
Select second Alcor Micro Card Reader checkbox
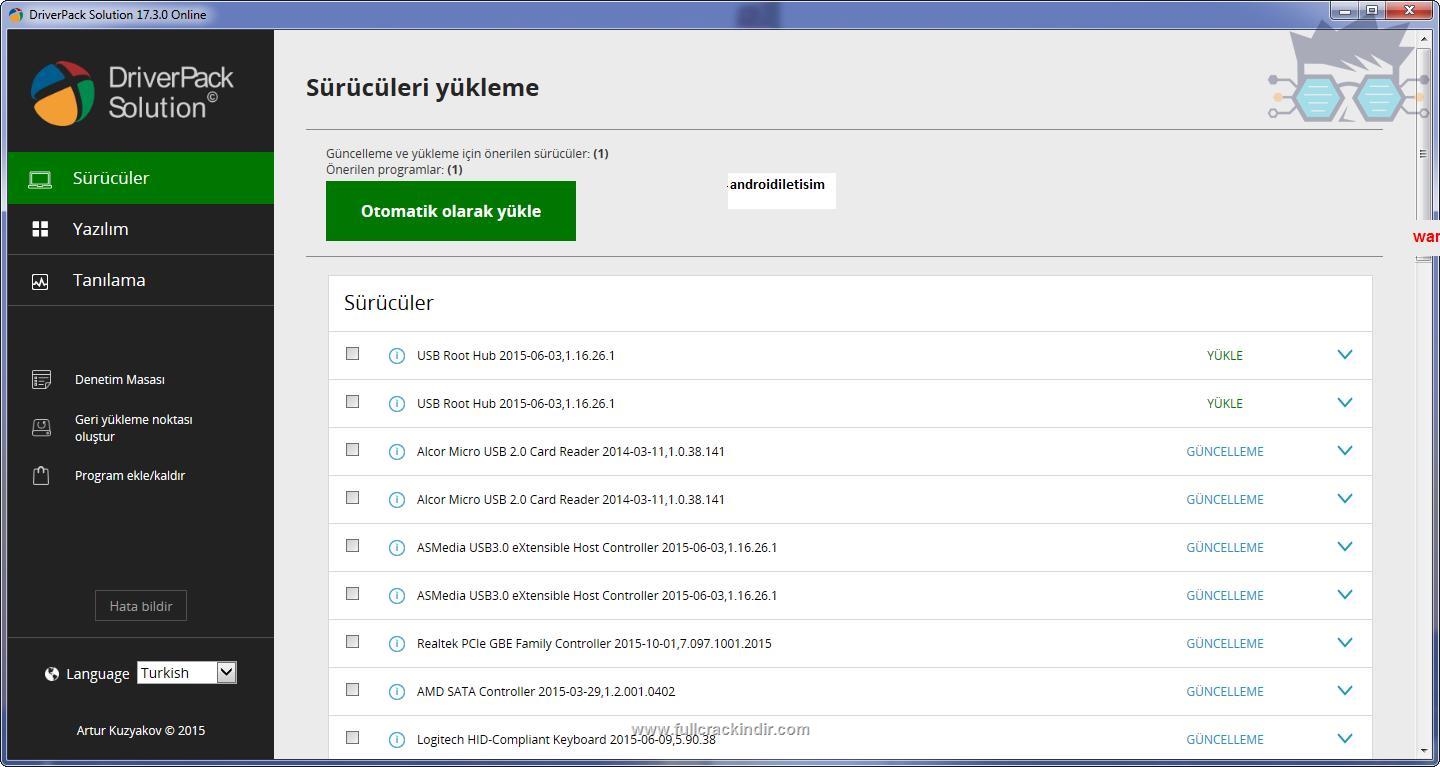click(352, 497)
